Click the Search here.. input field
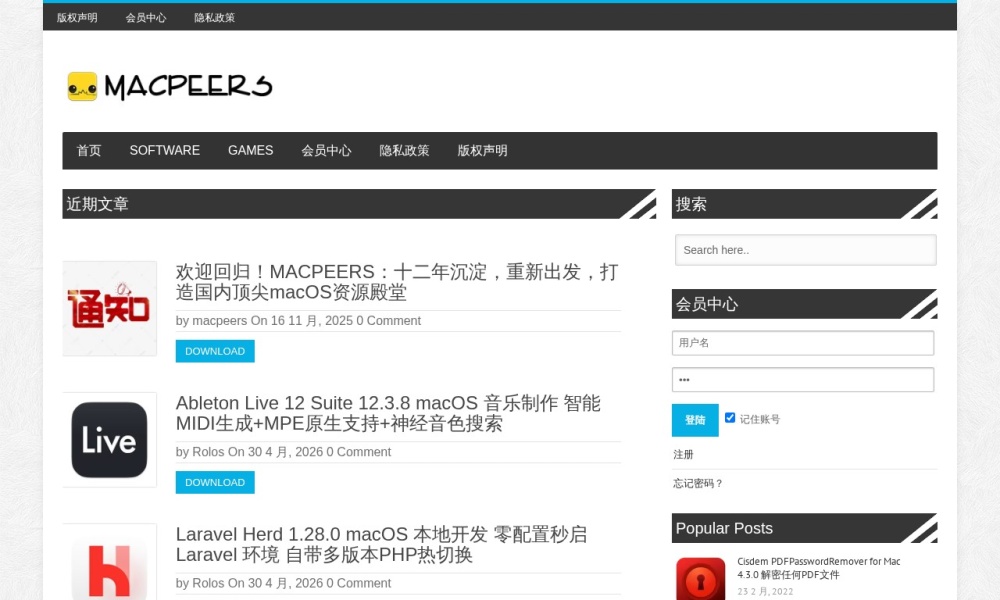This screenshot has width=1000, height=600. (x=805, y=250)
